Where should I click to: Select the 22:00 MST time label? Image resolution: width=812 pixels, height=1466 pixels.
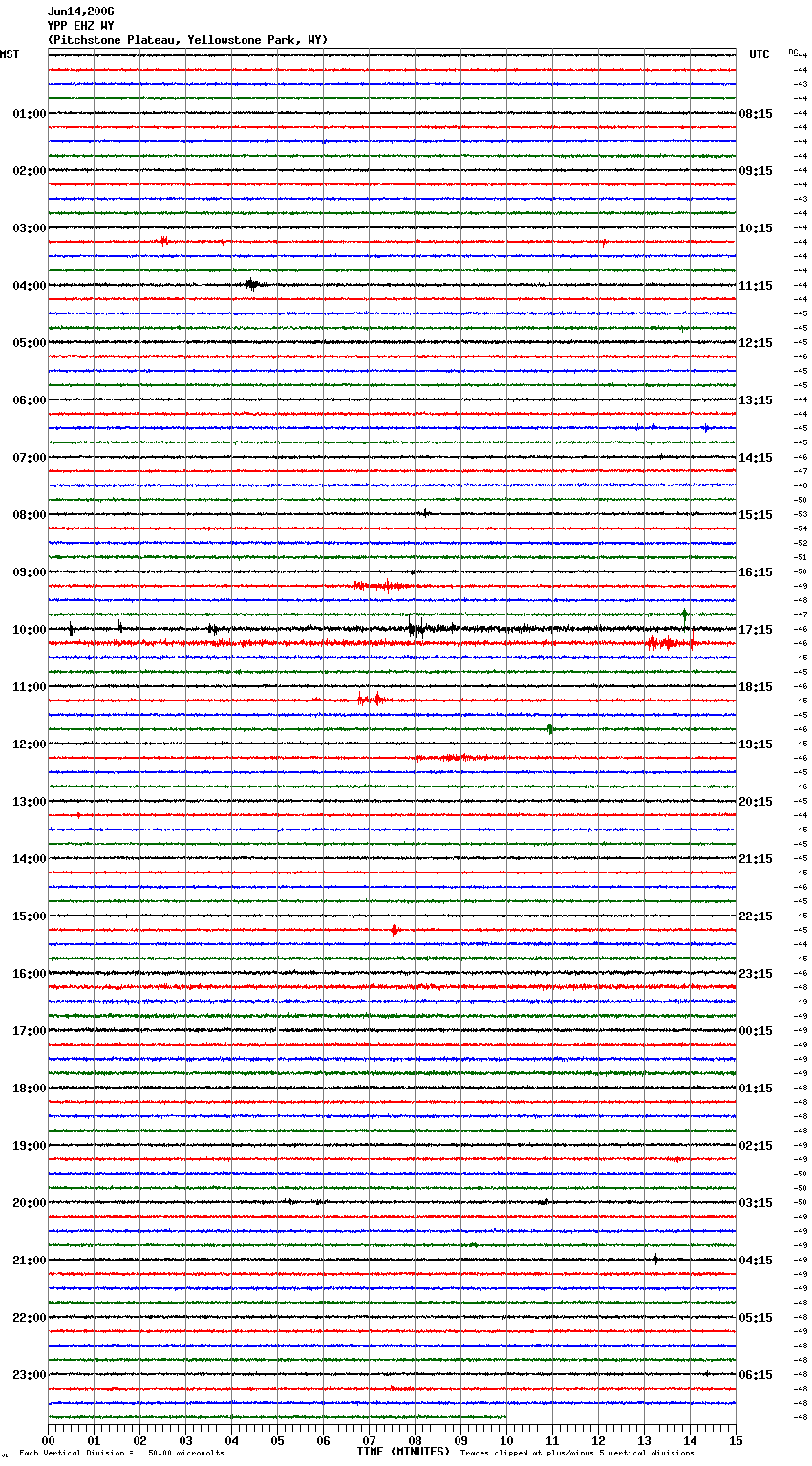30,1318
